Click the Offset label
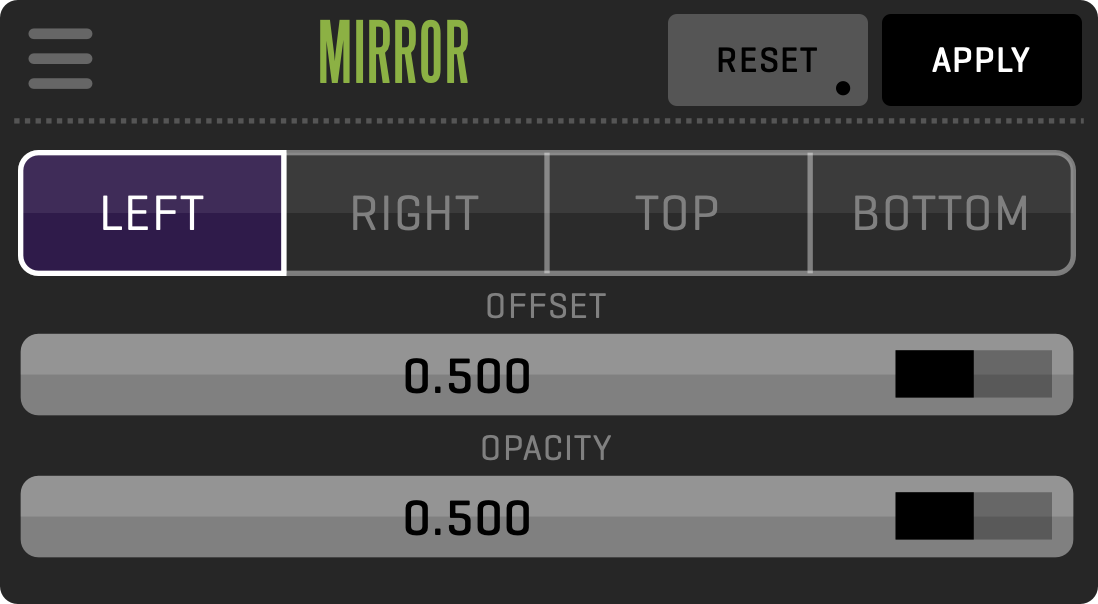The image size is (1098, 604). (x=546, y=306)
